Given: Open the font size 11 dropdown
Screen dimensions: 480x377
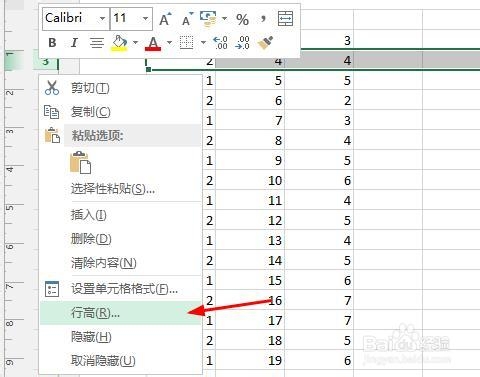Looking at the screenshot, I should (145, 18).
